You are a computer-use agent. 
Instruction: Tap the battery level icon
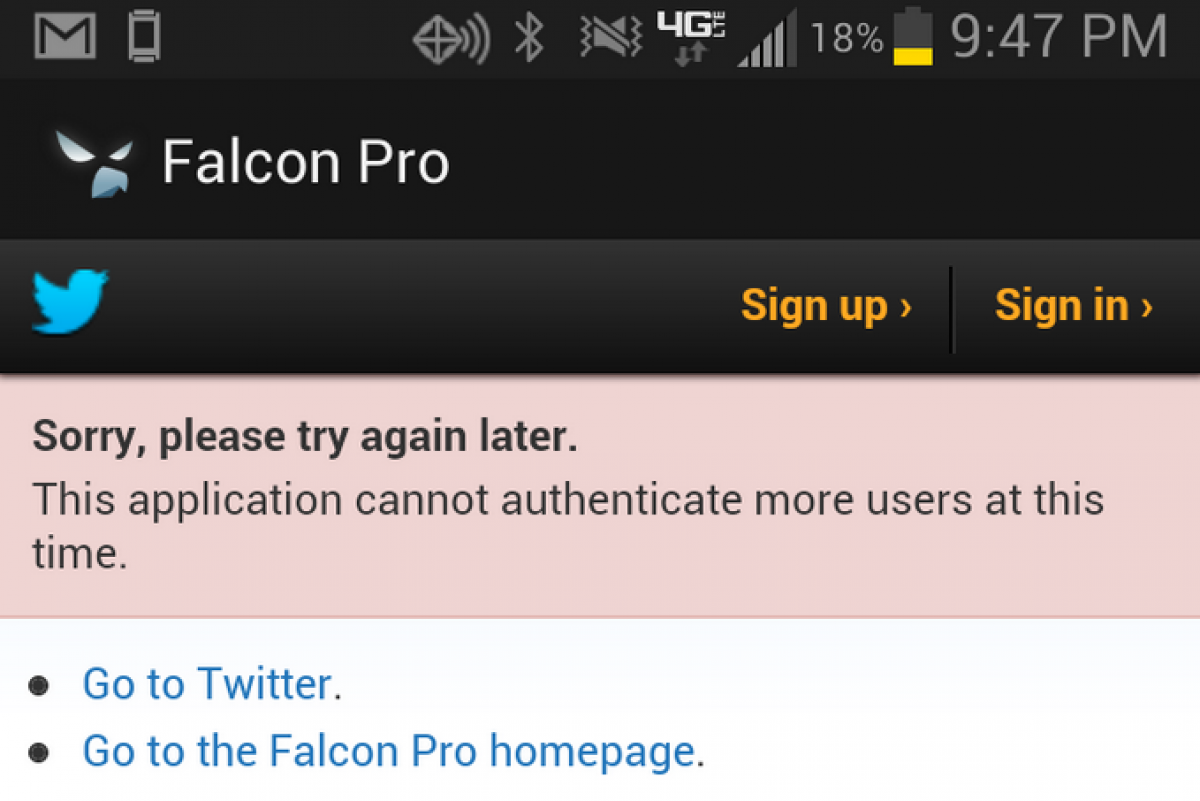coord(913,39)
